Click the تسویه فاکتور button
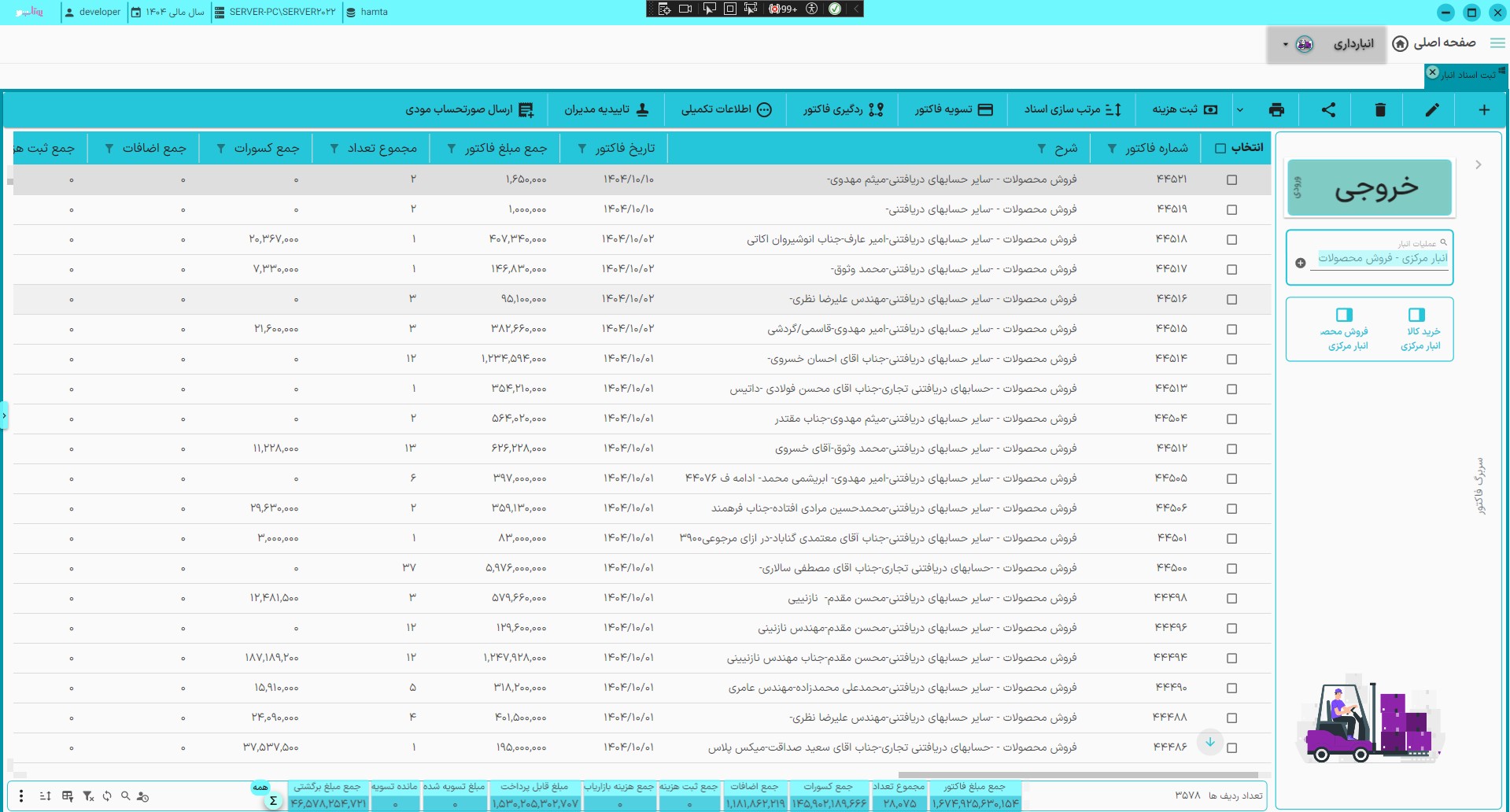Image resolution: width=1510 pixels, height=812 pixels. (x=953, y=110)
